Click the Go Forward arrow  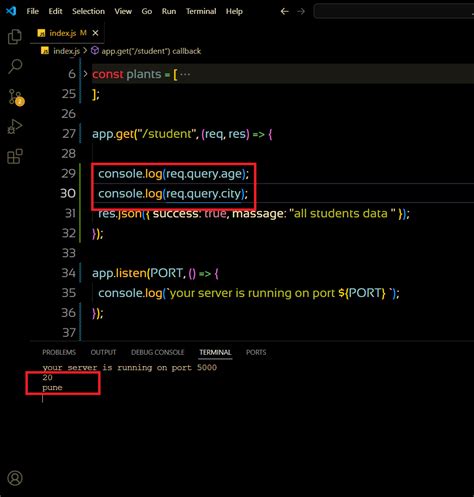(301, 11)
